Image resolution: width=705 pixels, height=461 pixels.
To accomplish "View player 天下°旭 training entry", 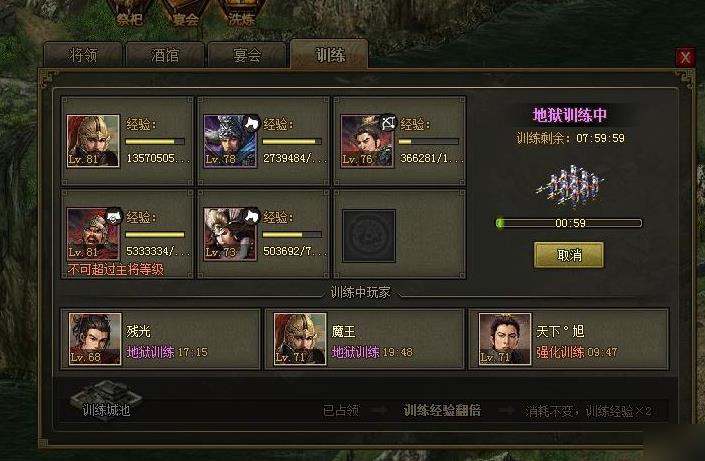I will [569, 339].
